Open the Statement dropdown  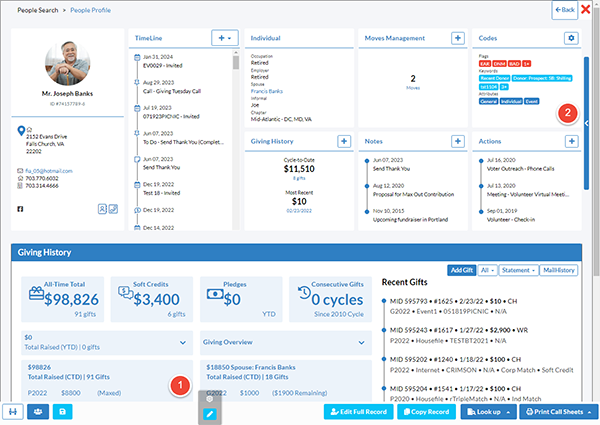pos(518,270)
